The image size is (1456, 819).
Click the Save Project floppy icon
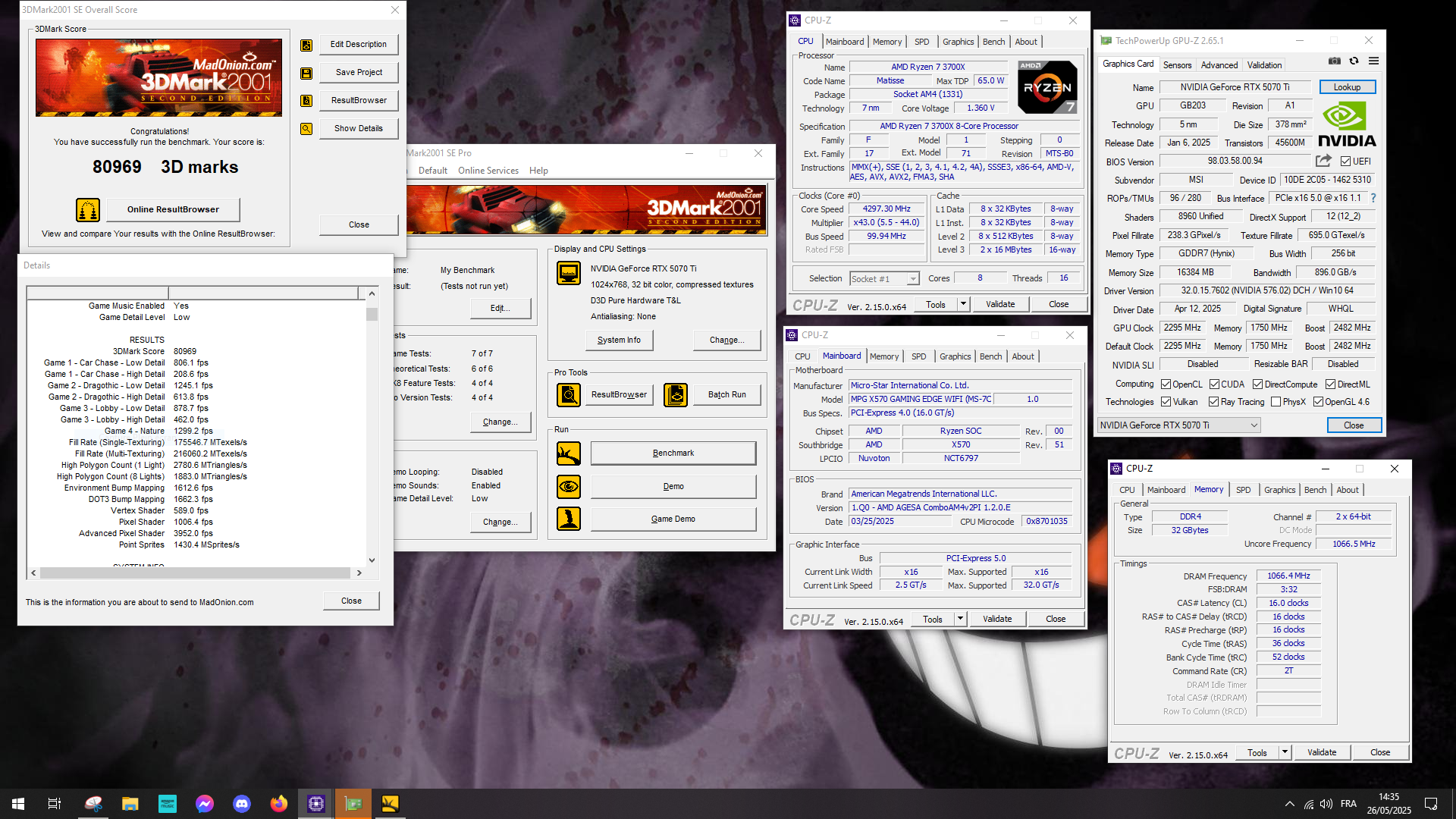(x=306, y=73)
